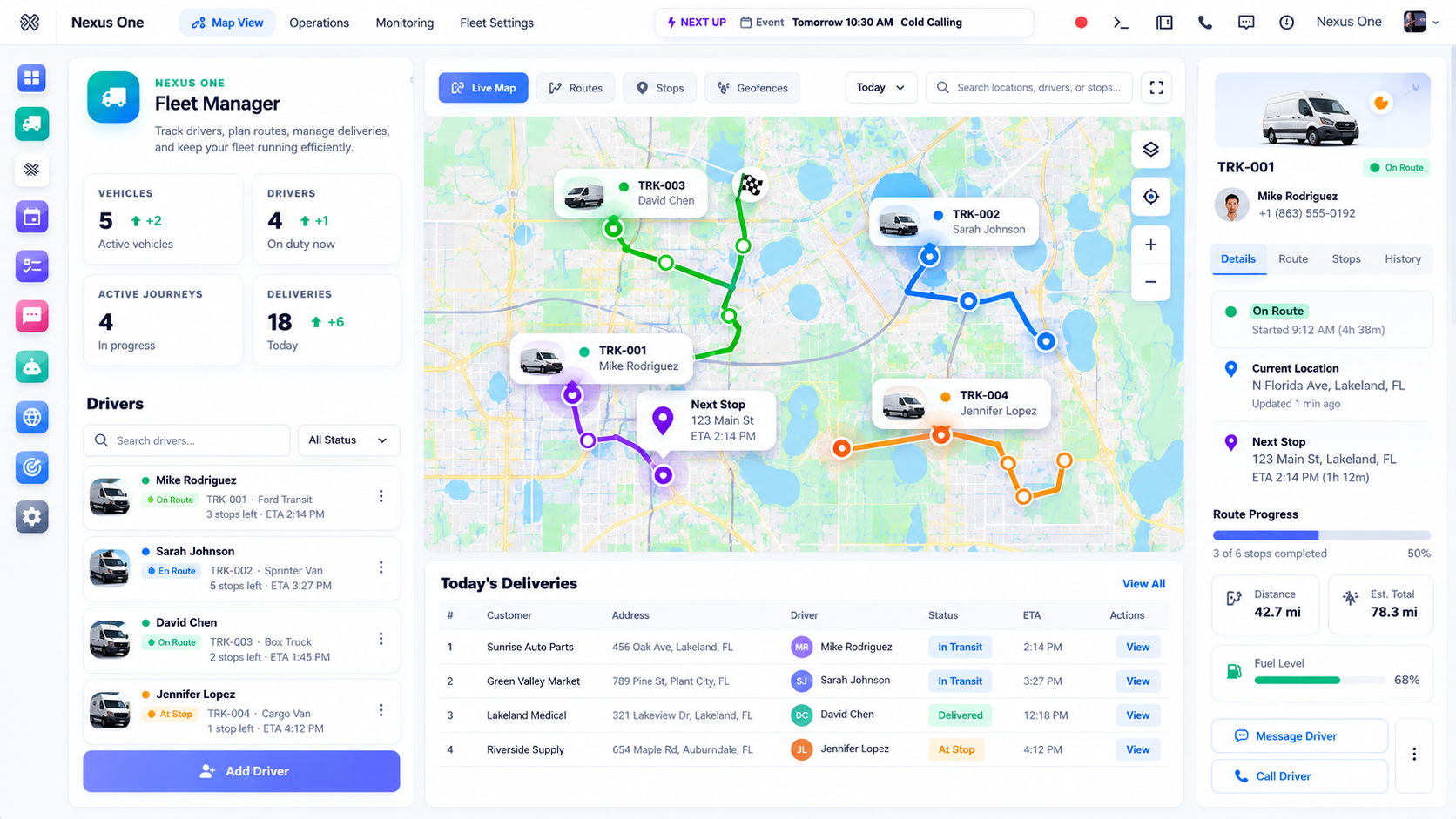Viewport: 1456px width, 819px height.
Task: Click the red record indicator in header
Action: coord(1081,23)
